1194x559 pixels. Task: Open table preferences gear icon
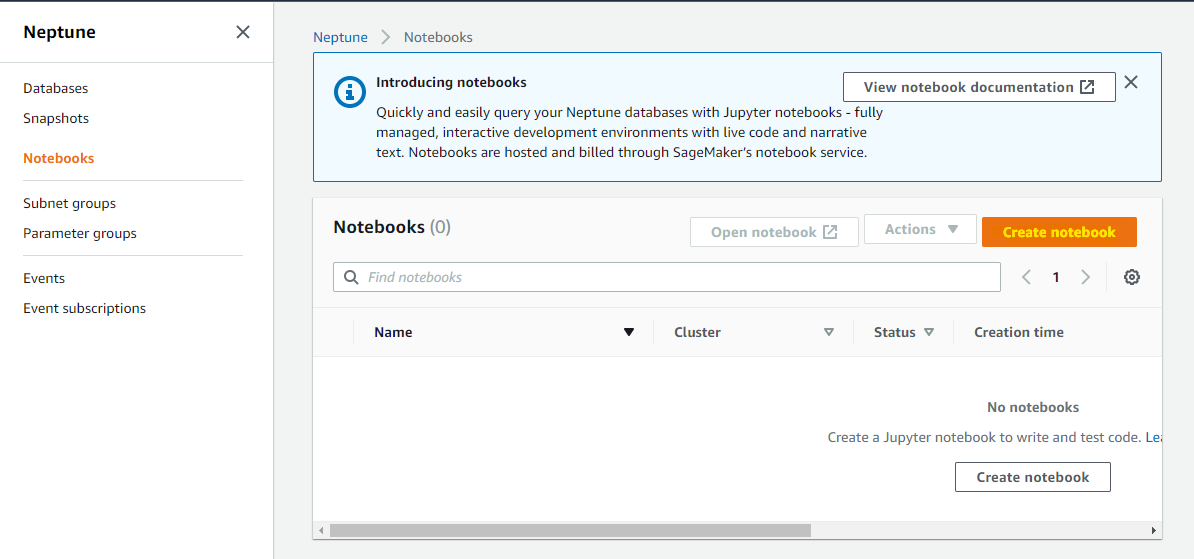click(1132, 277)
